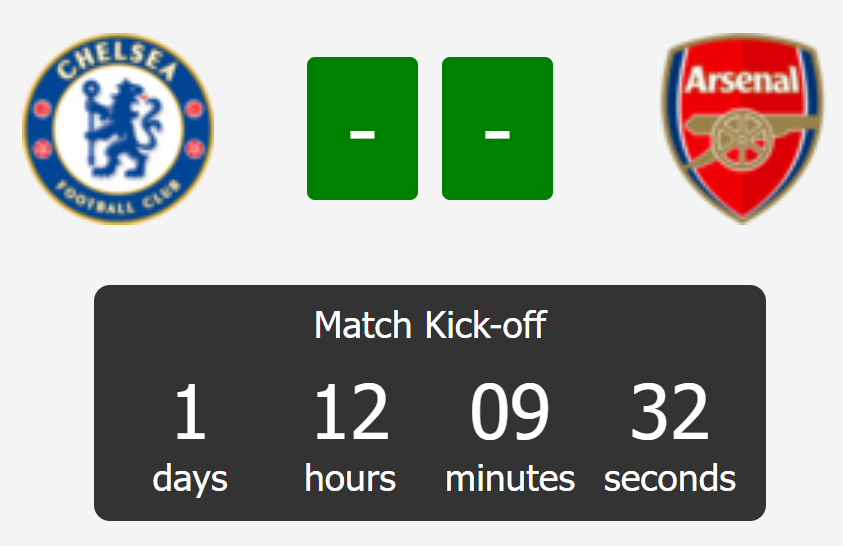Click the minutes countdown number 09

pos(510,411)
